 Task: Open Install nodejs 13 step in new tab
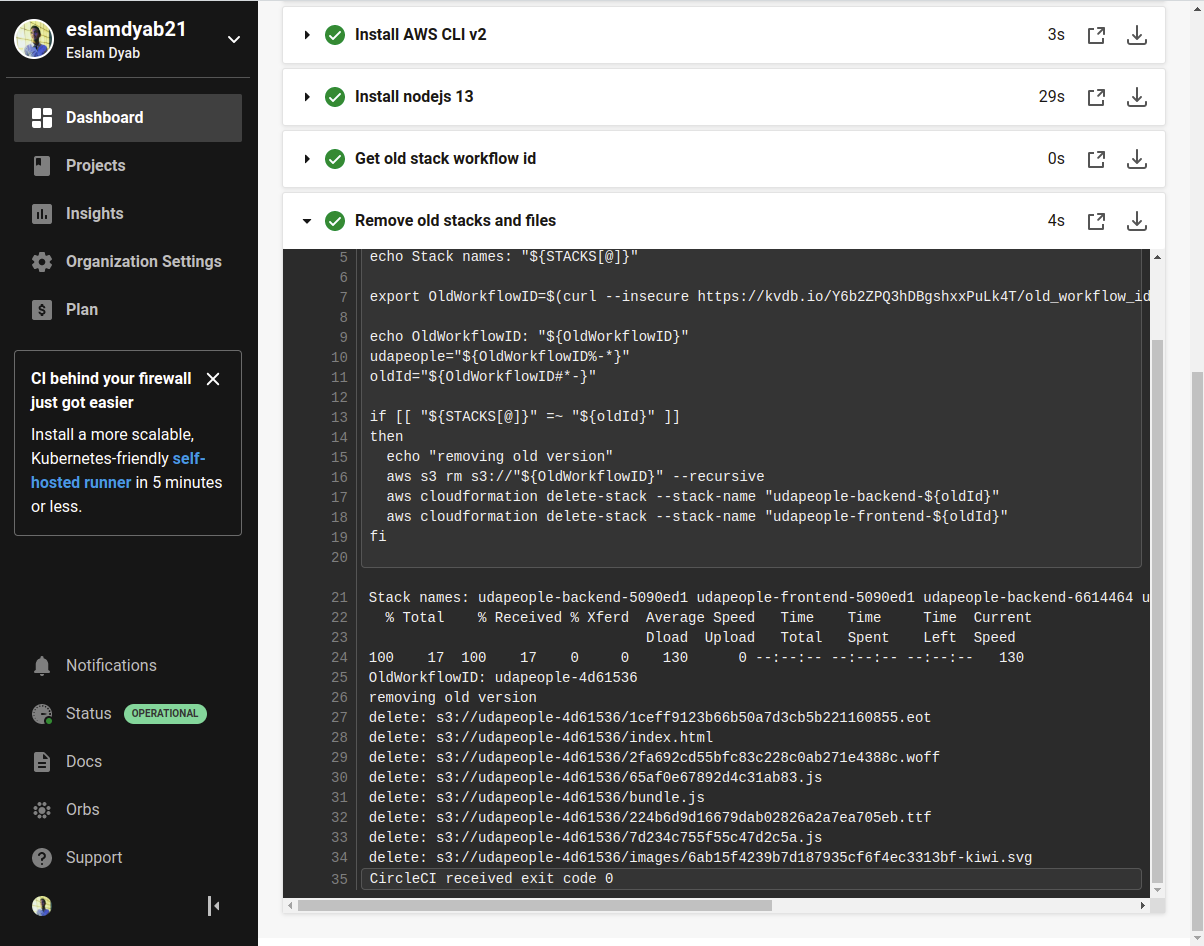1096,97
